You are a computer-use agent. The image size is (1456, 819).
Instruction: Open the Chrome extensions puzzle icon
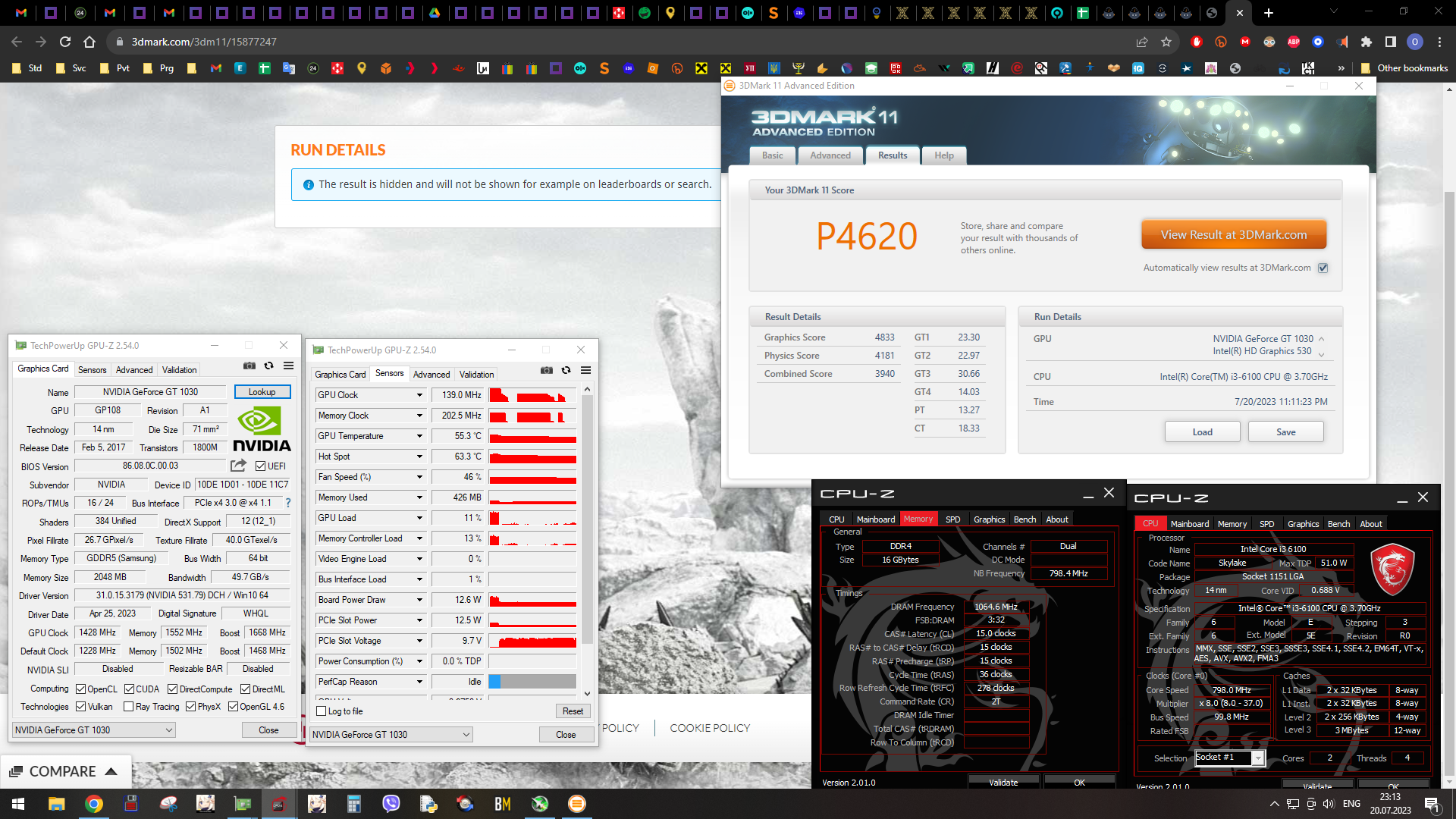click(x=1367, y=42)
